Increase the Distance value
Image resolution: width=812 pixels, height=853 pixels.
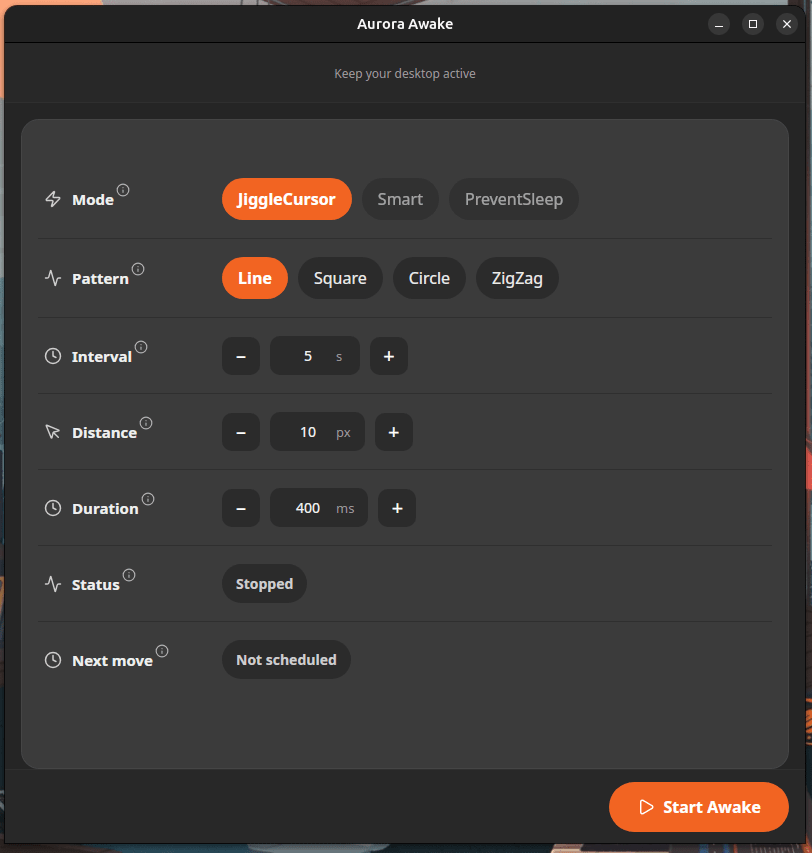(x=394, y=432)
